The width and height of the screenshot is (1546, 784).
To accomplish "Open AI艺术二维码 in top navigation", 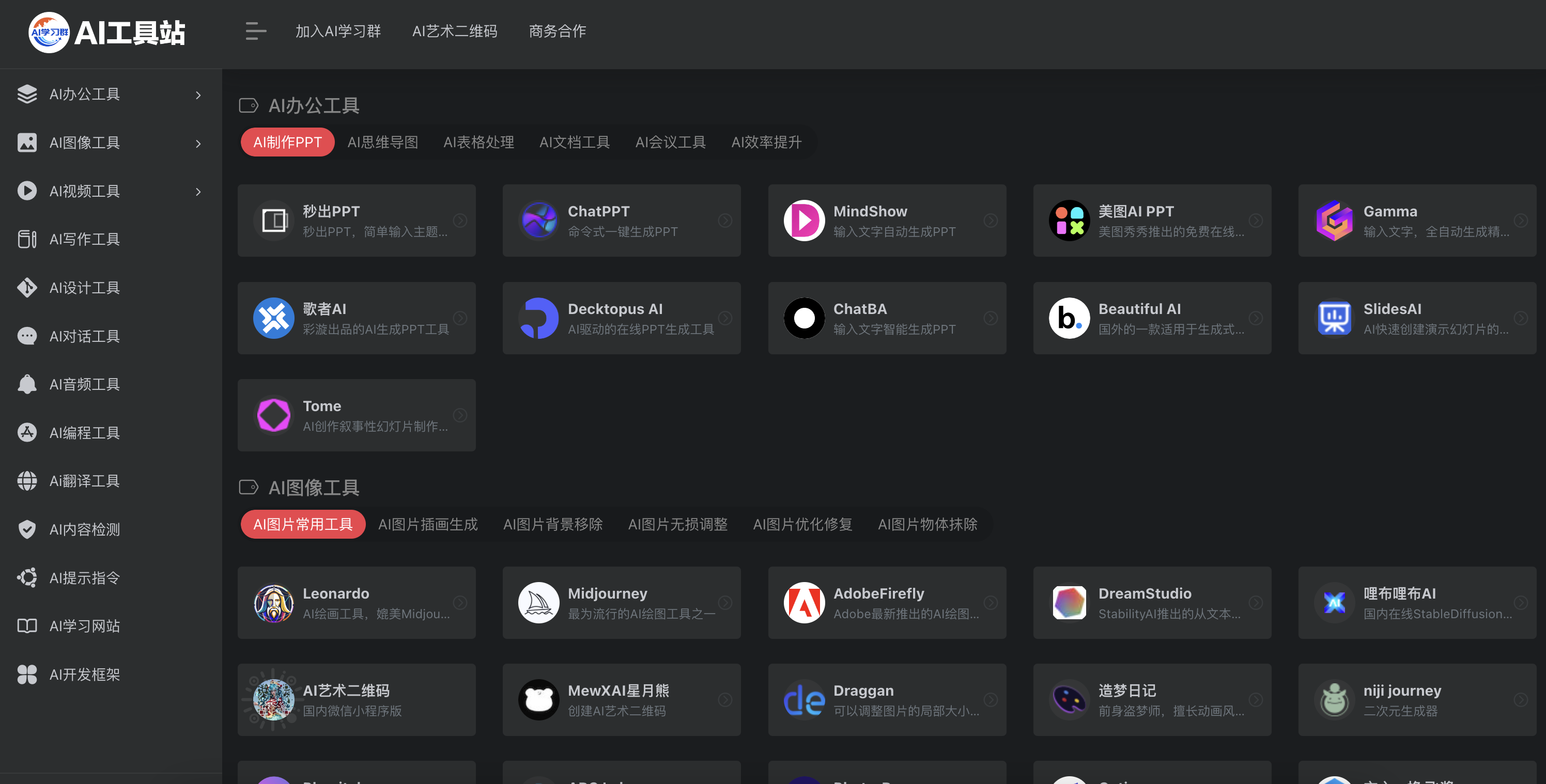I will [454, 31].
